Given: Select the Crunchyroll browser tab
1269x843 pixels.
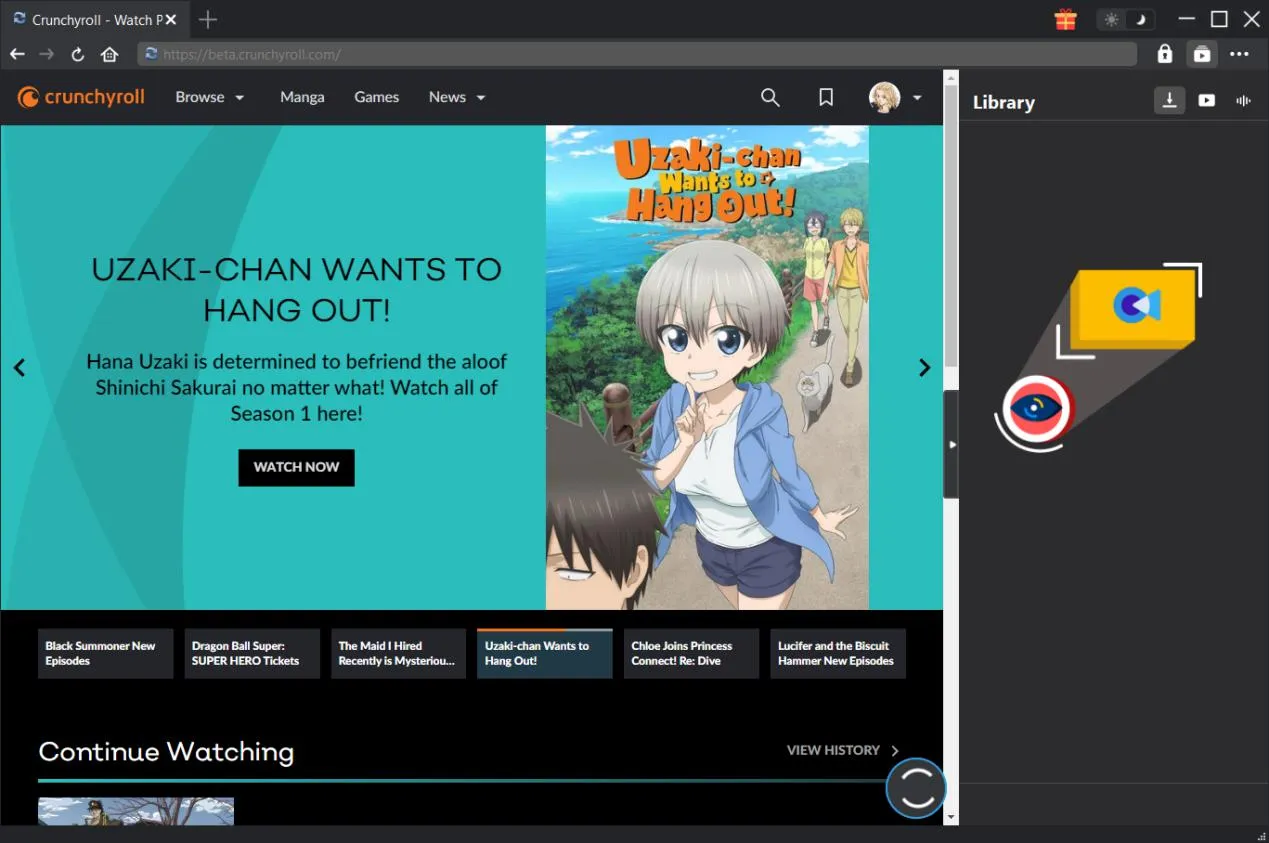Looking at the screenshot, I should (88, 19).
